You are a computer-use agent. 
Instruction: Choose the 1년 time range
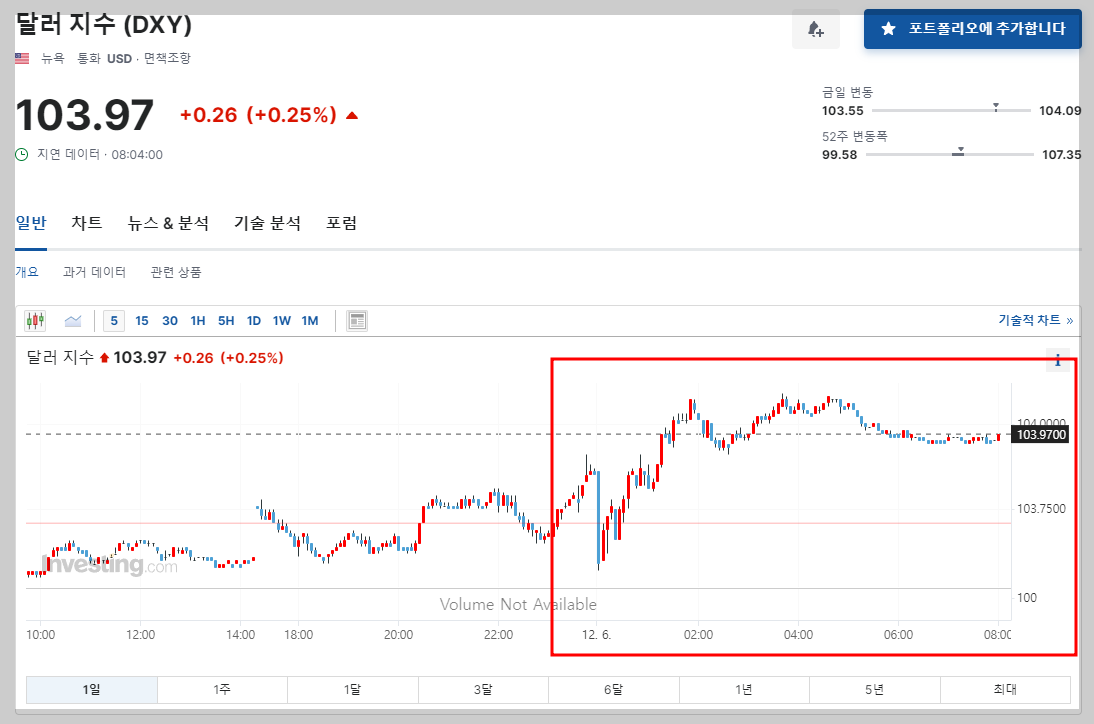click(x=744, y=689)
